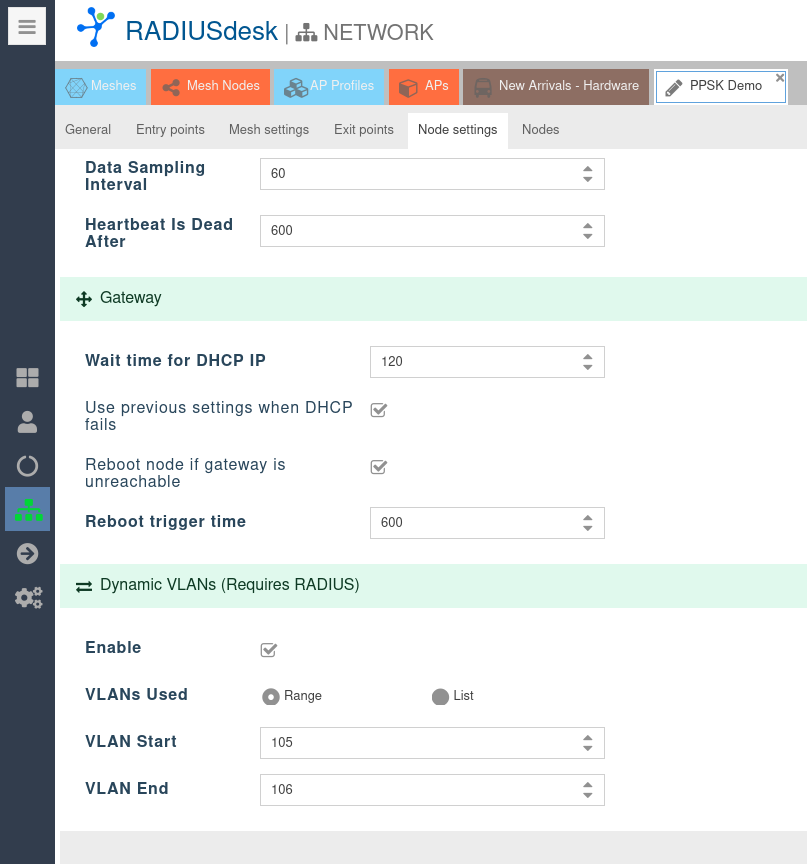Open the users icon in sidebar
Viewport: 807px width, 864px height.
pyautogui.click(x=27, y=422)
